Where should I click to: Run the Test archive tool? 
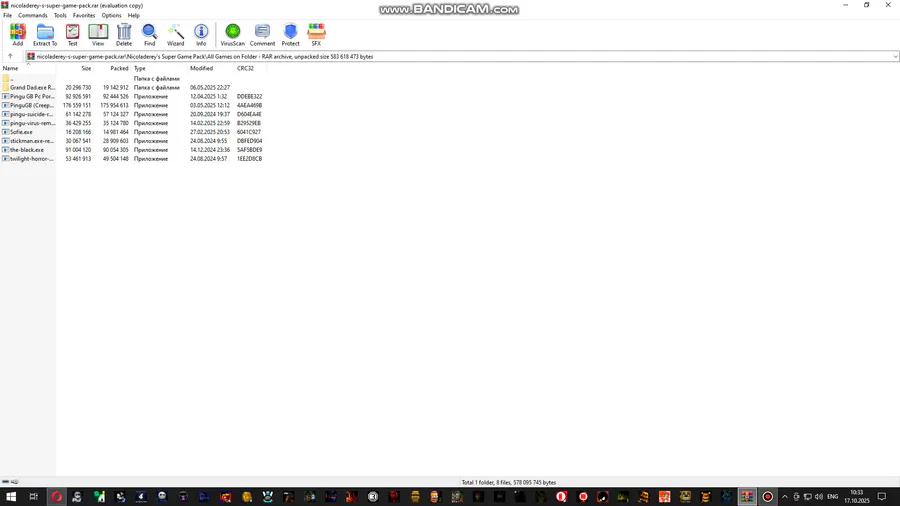coord(72,34)
